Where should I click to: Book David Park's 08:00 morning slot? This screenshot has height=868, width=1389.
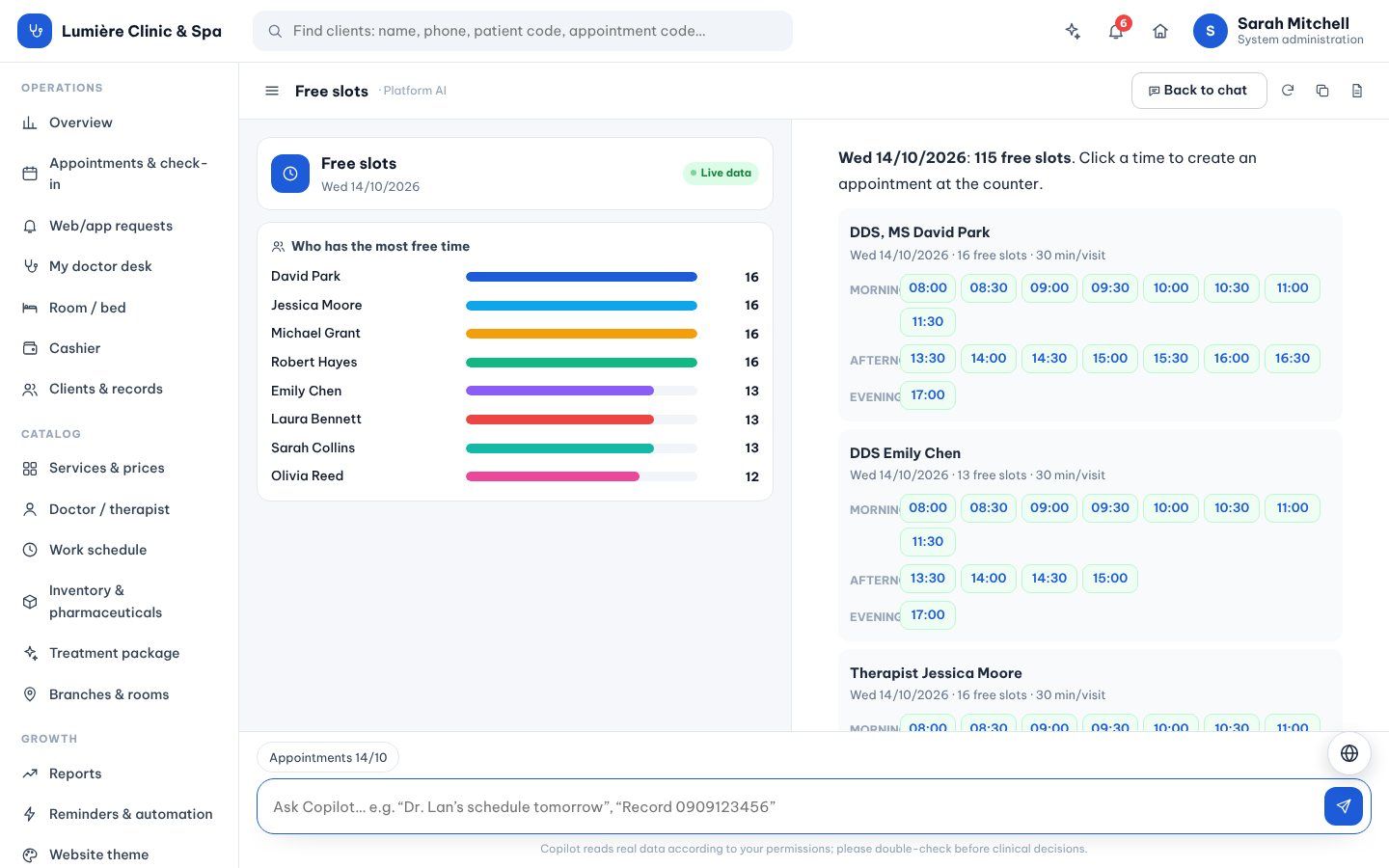(928, 287)
